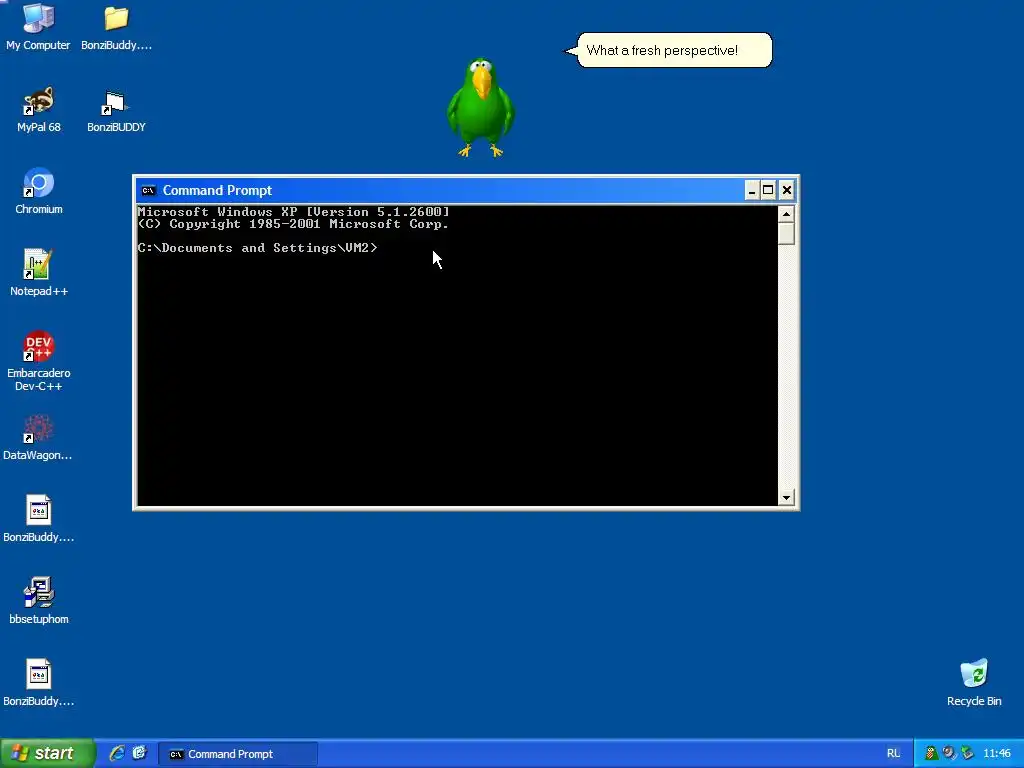Minimize the Command Prompt window
The height and width of the screenshot is (768, 1024).
(752, 191)
